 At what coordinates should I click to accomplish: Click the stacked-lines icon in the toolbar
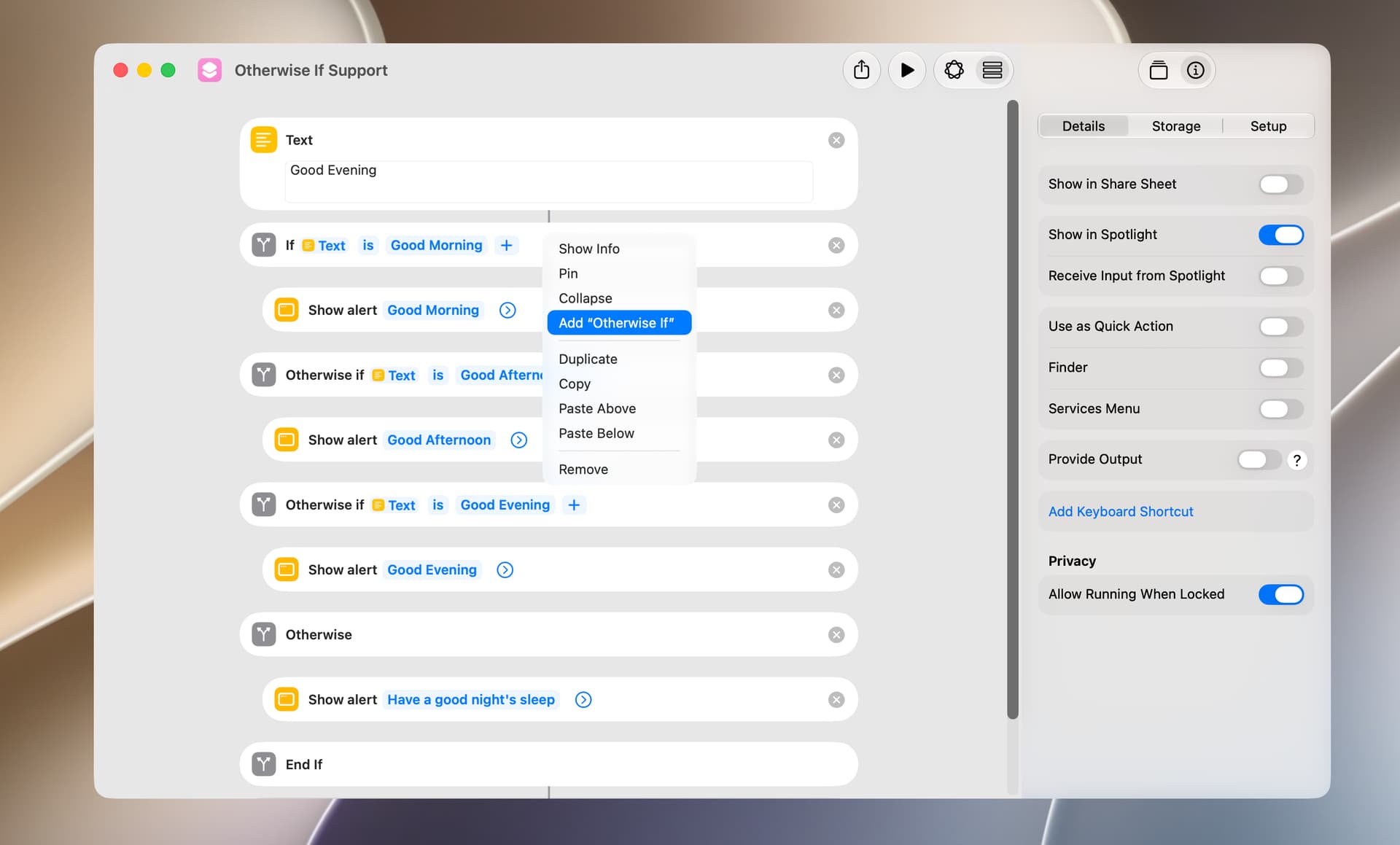pyautogui.click(x=992, y=70)
